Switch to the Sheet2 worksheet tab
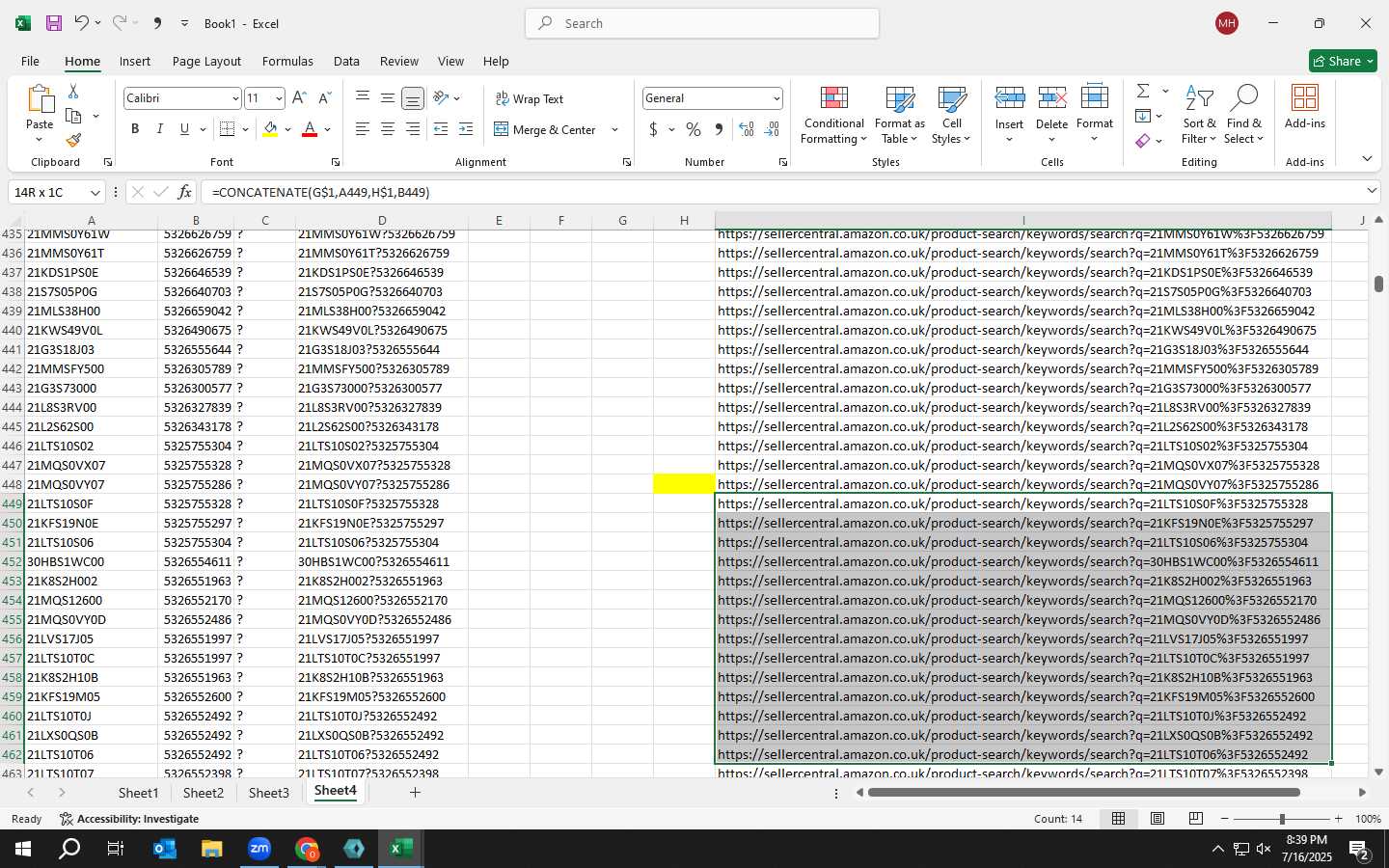Screen dimensions: 1389x868 click(204, 793)
